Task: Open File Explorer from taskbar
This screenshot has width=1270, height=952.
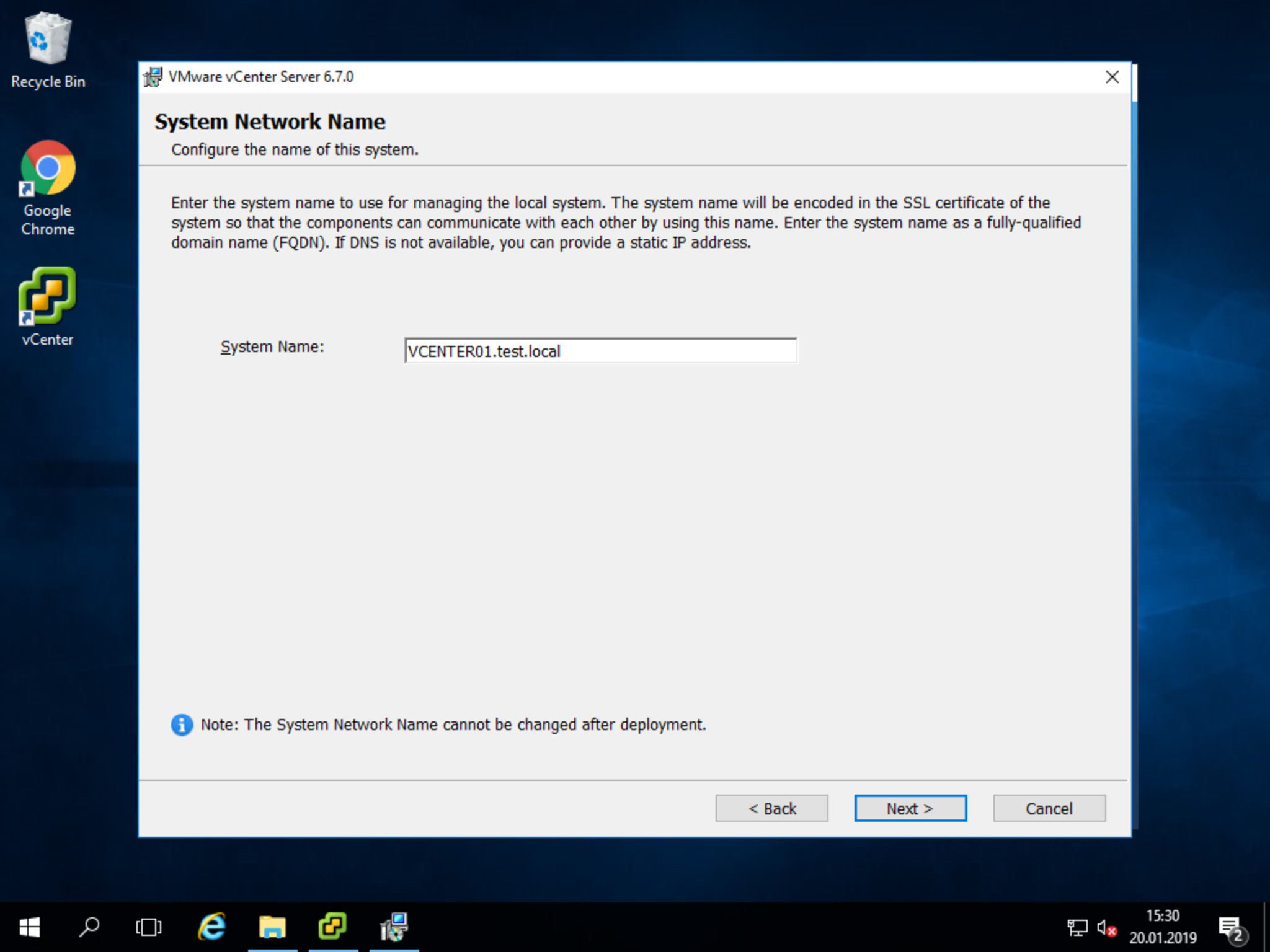Action: [272, 927]
